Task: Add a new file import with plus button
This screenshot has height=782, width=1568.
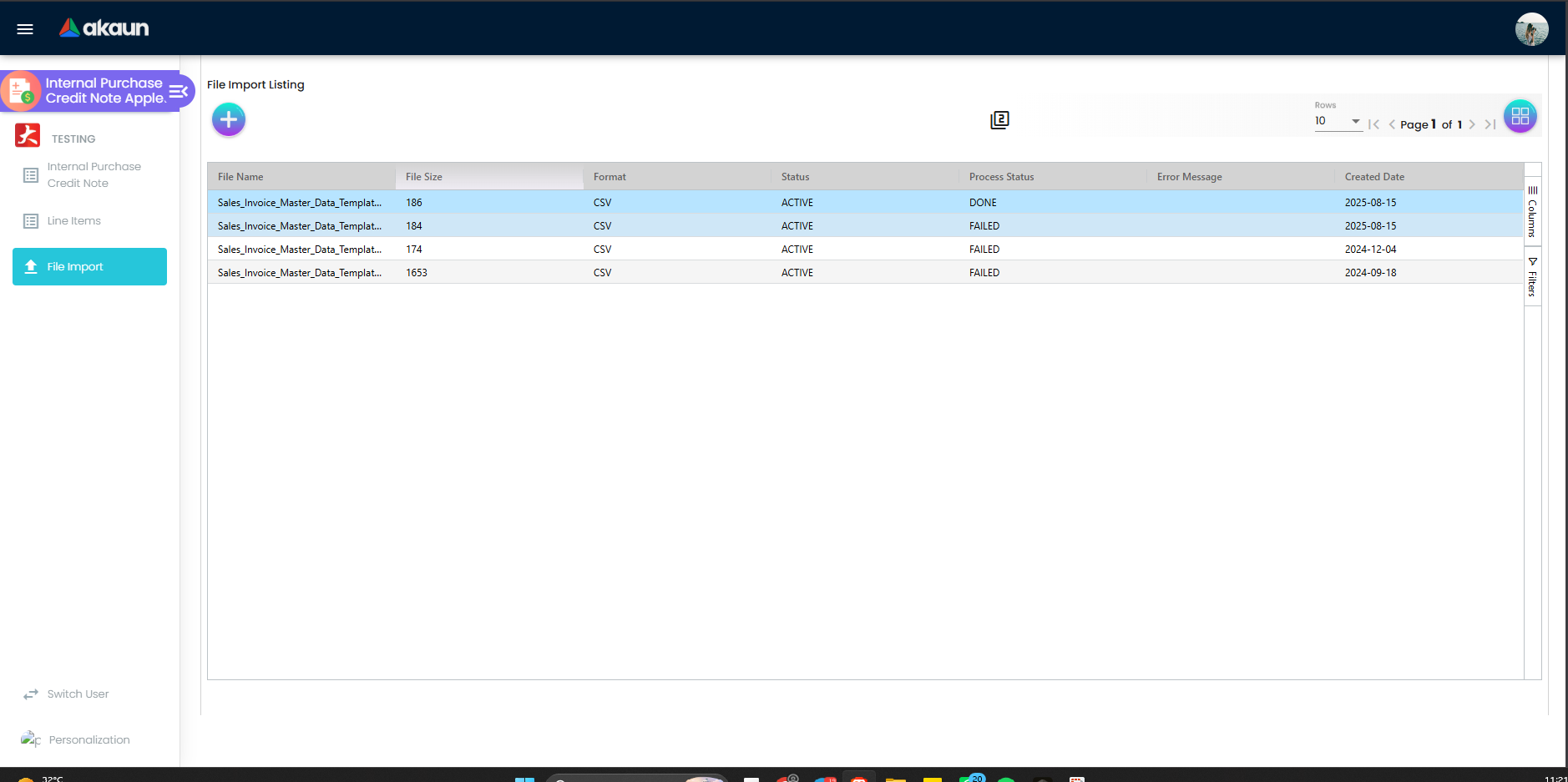Action: click(x=229, y=119)
